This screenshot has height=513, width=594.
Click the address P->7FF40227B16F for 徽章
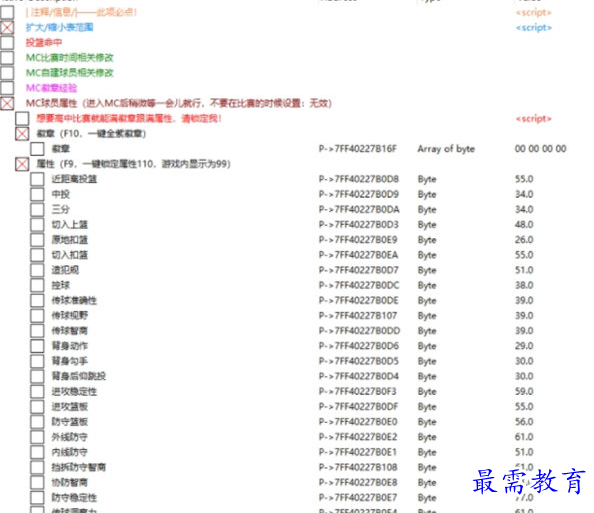(x=358, y=149)
